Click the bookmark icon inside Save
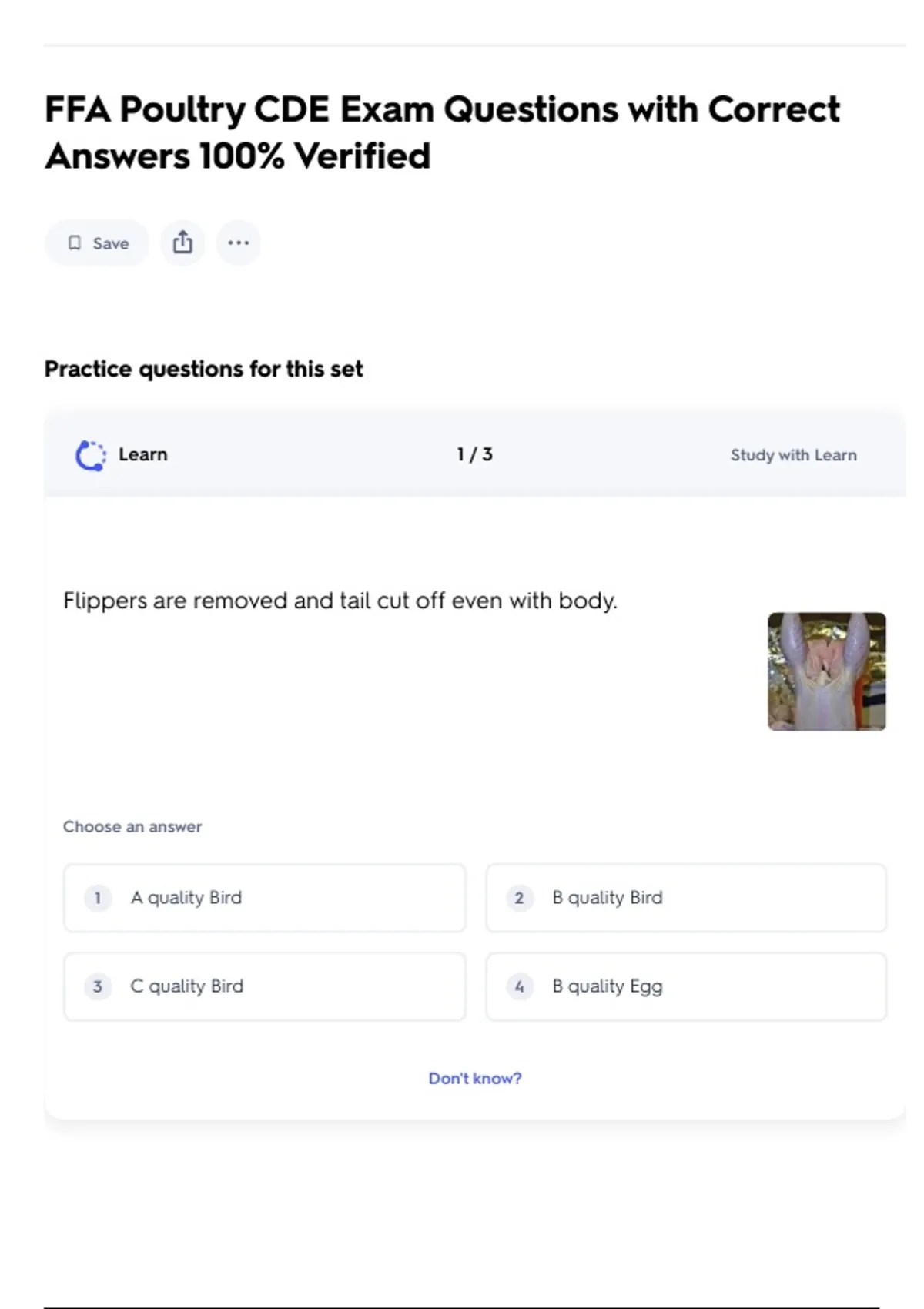 click(x=75, y=243)
